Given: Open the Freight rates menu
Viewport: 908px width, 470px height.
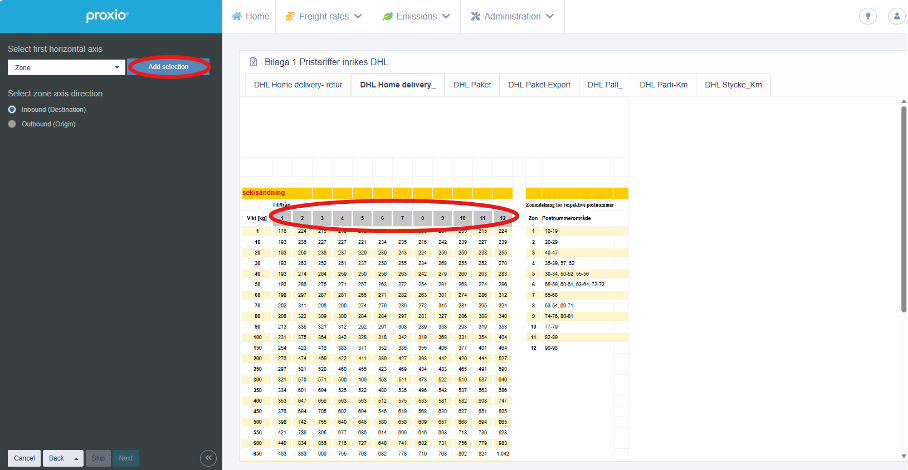Looking at the screenshot, I should 324,16.
